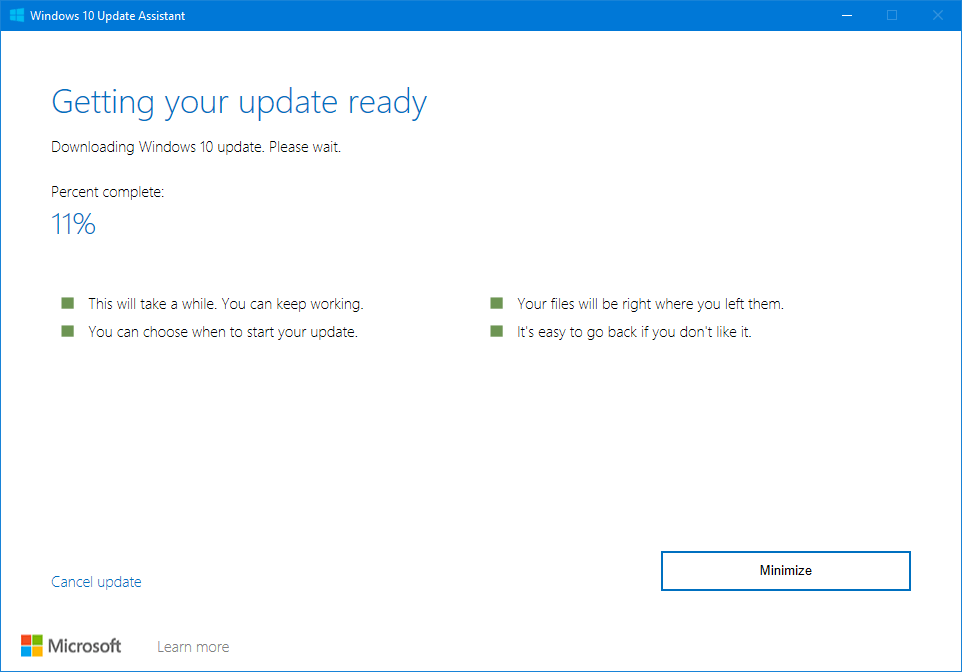The width and height of the screenshot is (962, 672).
Task: Open the Learn more link
Action: pos(193,646)
